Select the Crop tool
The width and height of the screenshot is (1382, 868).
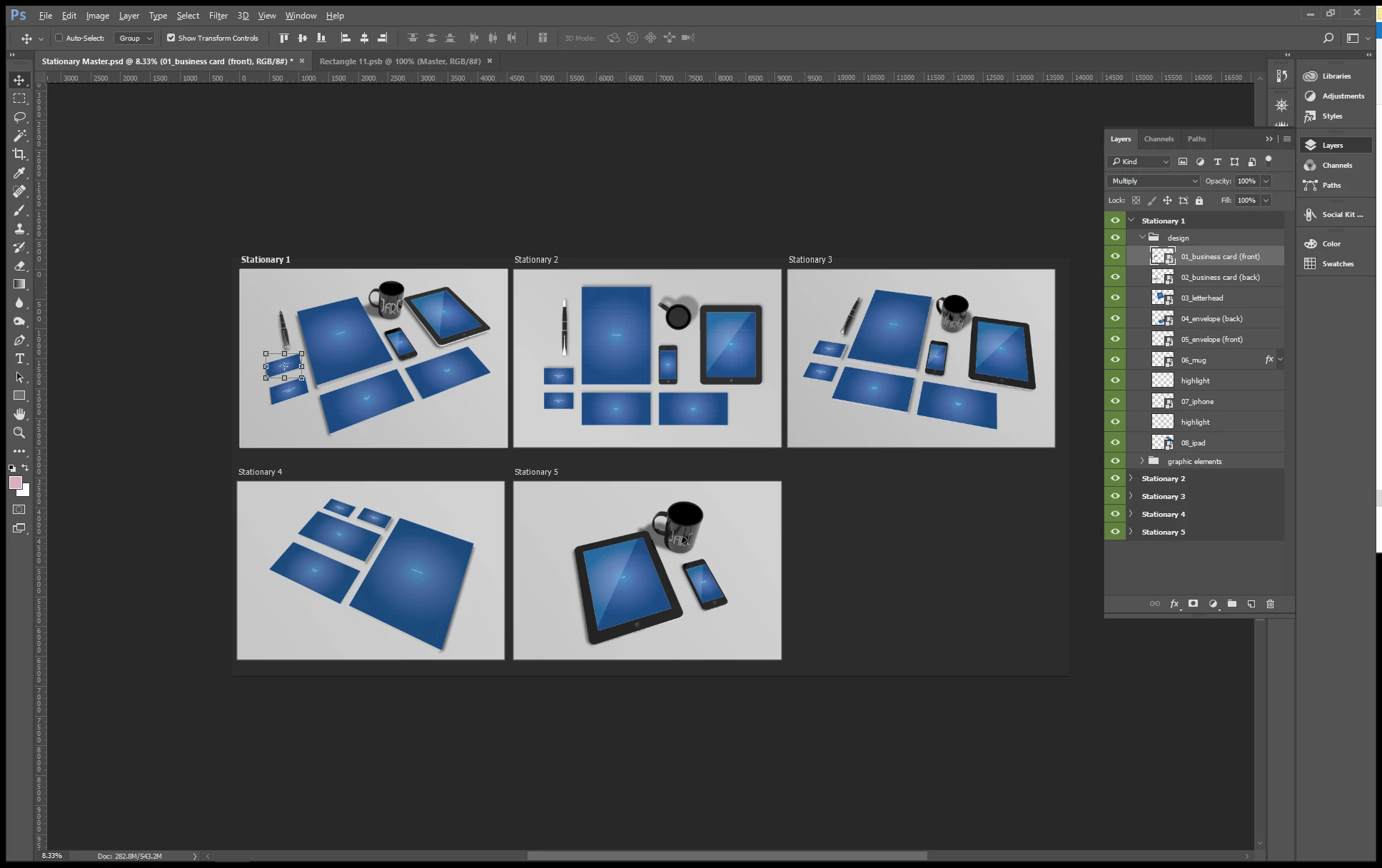19,153
